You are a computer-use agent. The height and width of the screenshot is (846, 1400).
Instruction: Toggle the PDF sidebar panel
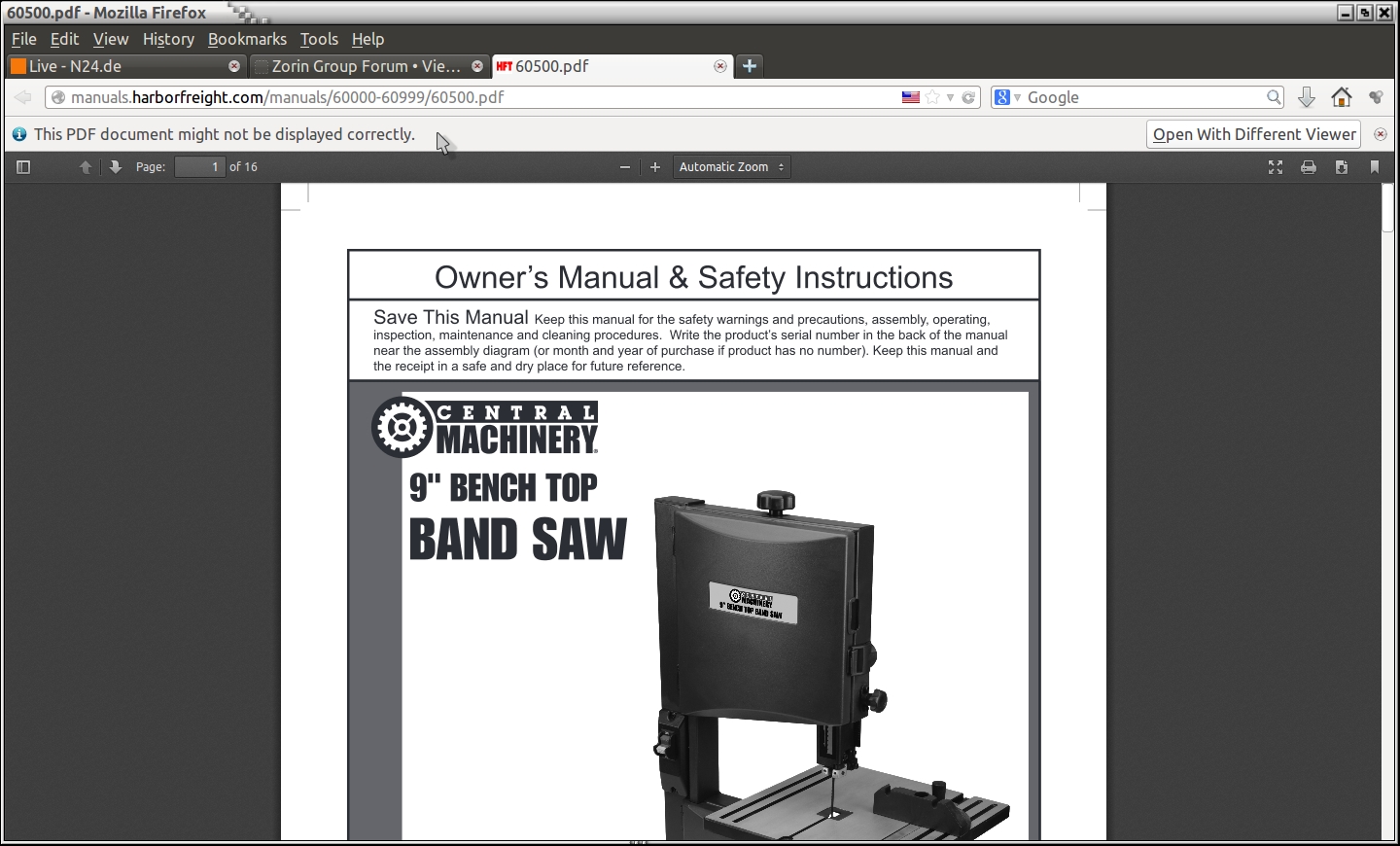coord(24,167)
